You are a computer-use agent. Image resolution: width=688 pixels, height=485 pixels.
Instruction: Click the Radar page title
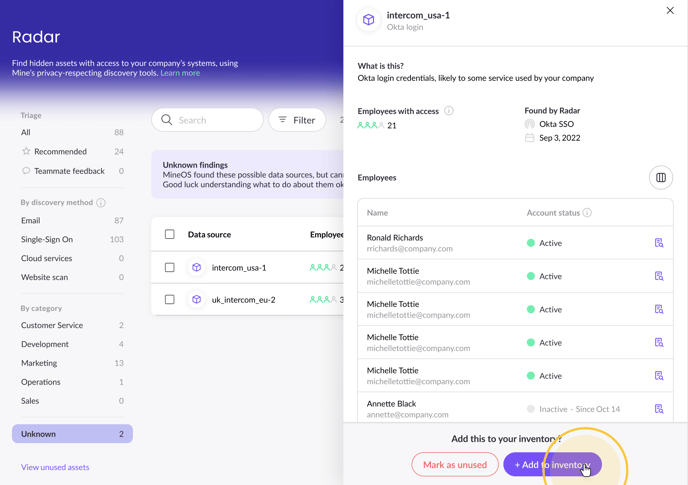(x=36, y=37)
